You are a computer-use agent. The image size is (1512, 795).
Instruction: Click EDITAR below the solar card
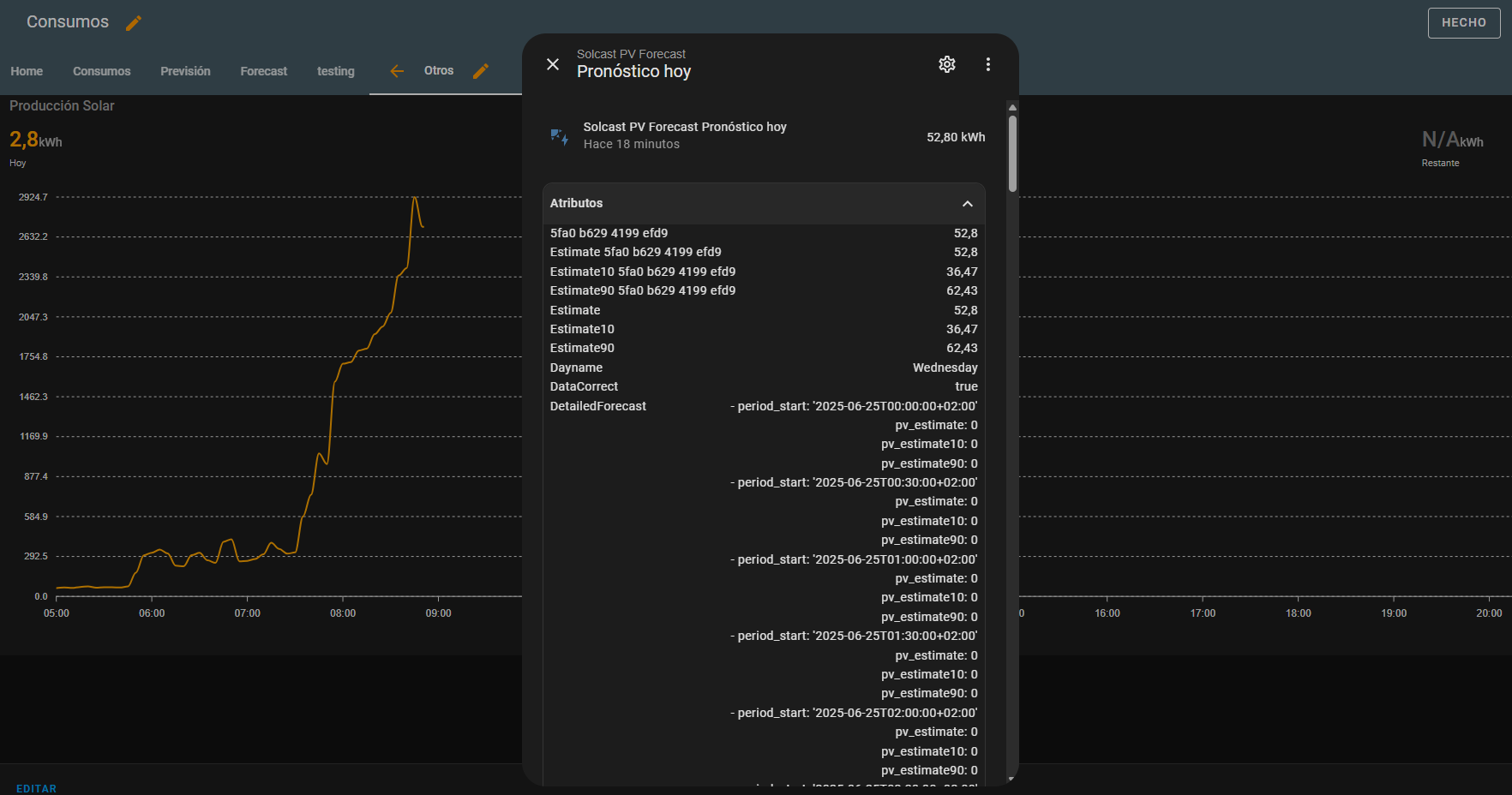pyautogui.click(x=36, y=788)
